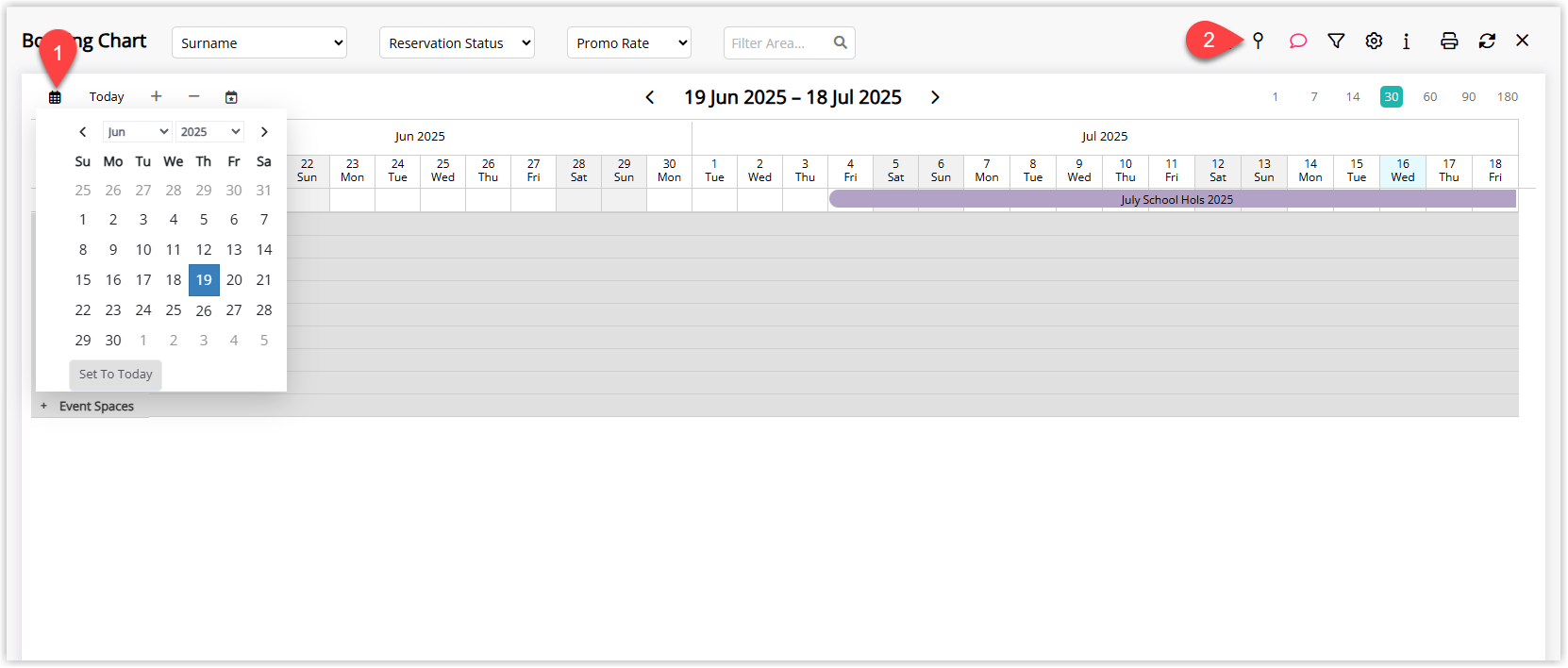The width and height of the screenshot is (1568, 668).
Task: Show the information icon
Action: point(1406,41)
